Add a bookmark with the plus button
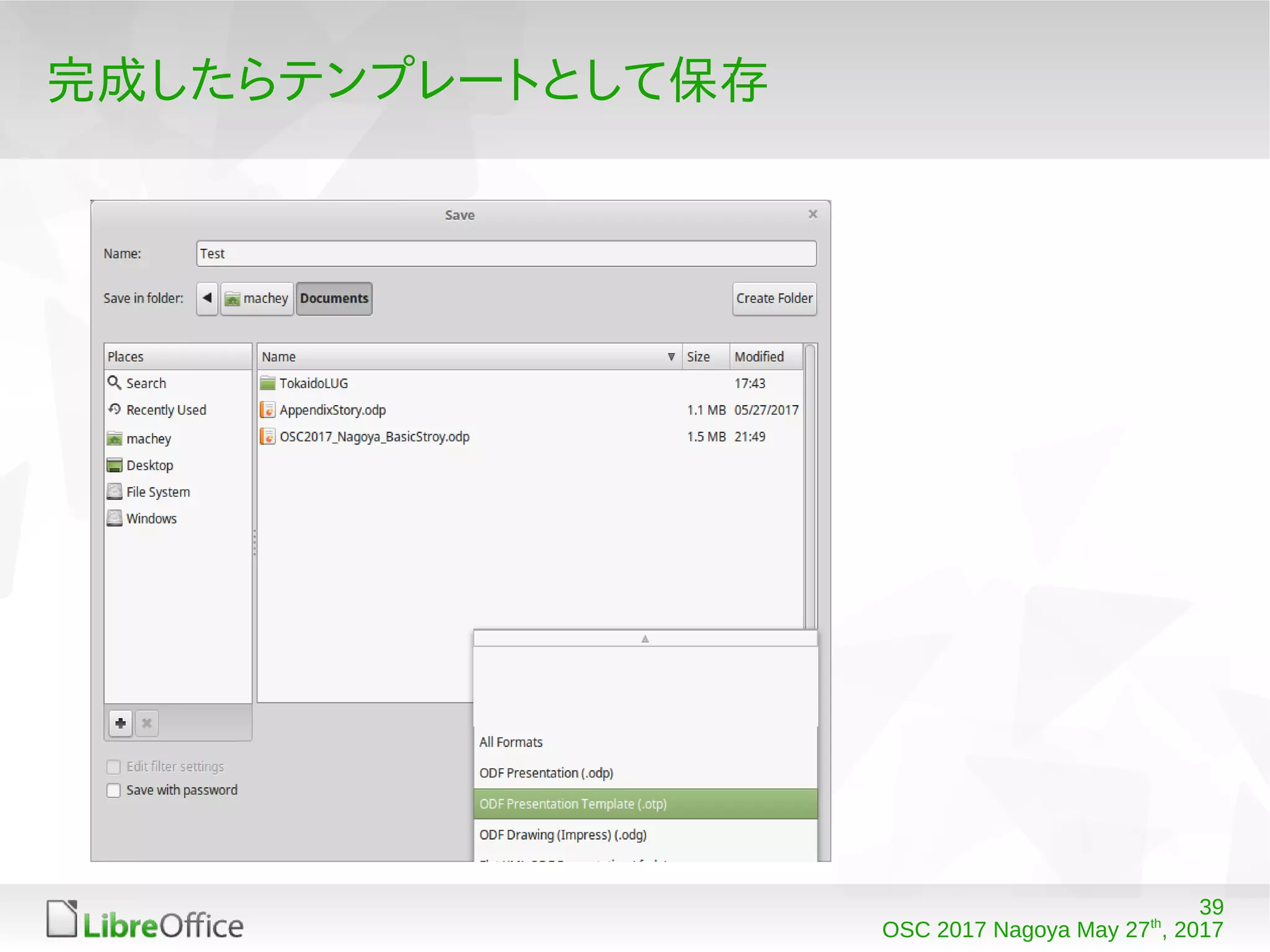 120,723
